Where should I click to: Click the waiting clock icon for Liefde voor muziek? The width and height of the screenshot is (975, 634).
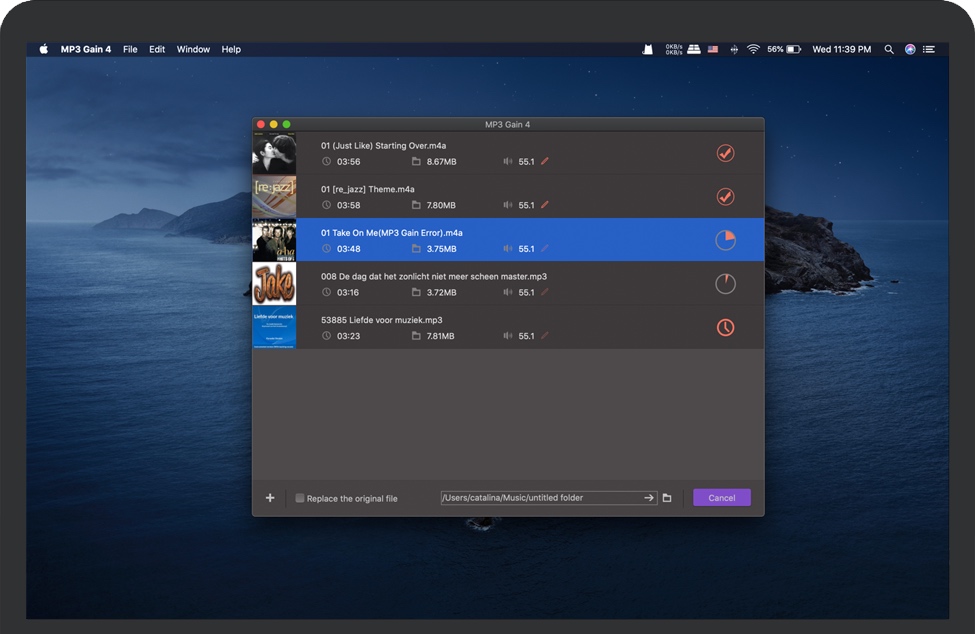[725, 327]
